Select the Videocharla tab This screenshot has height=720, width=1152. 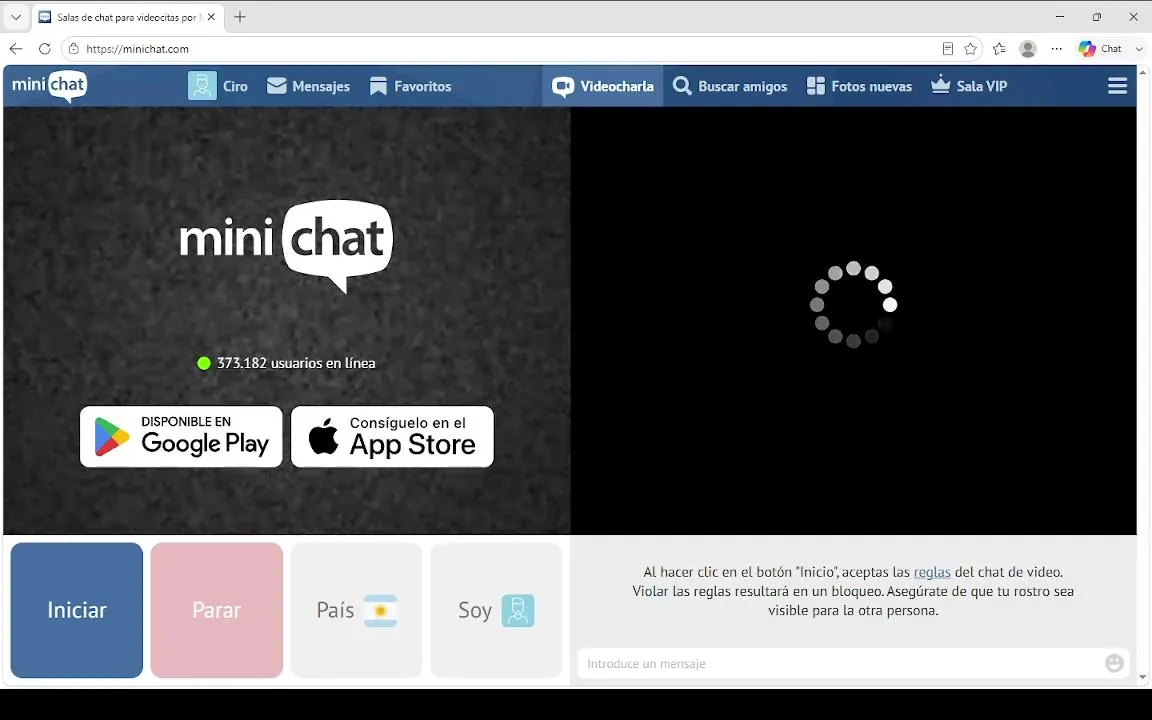point(602,86)
